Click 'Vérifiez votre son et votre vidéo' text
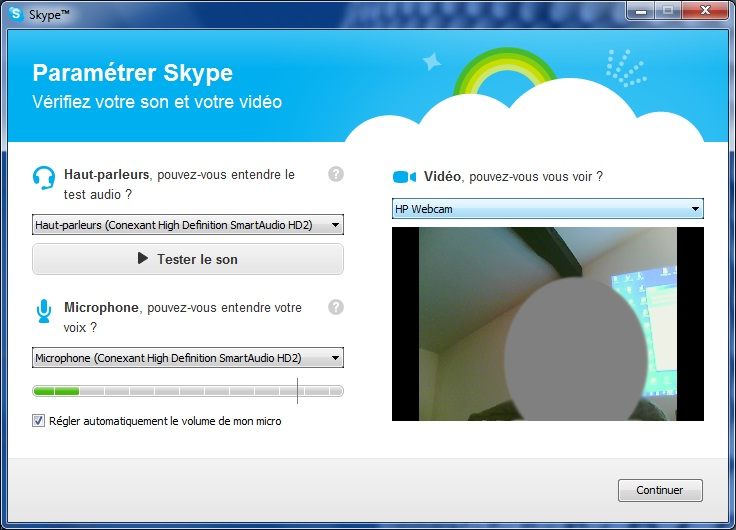 157,102
